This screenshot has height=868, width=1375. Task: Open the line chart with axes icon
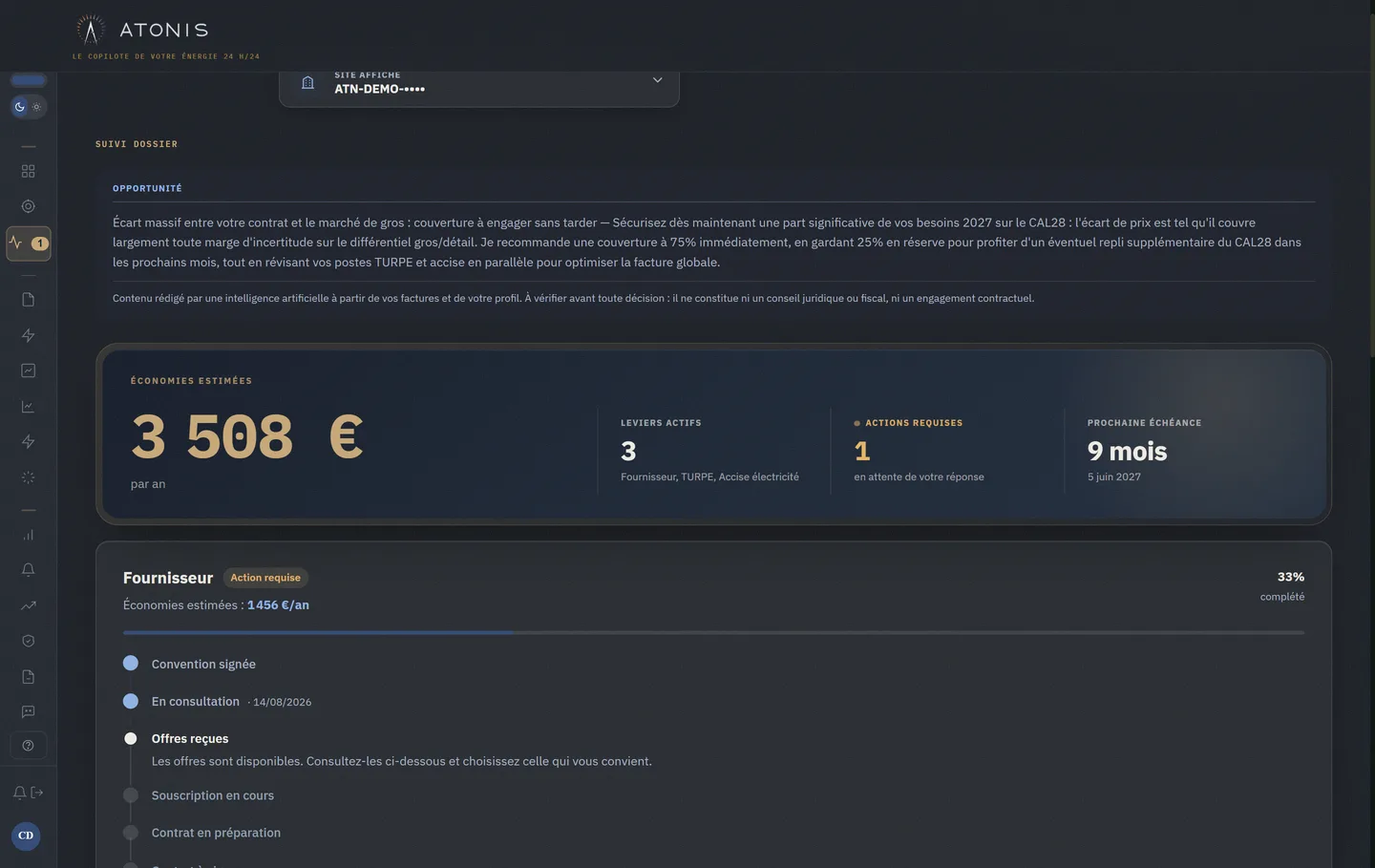tap(28, 407)
